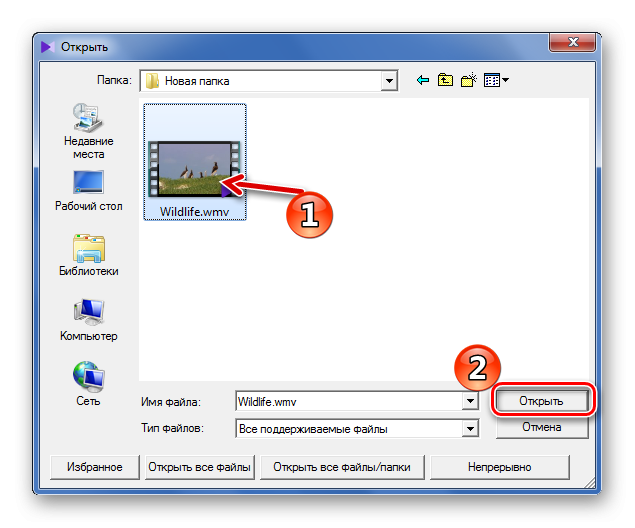Go up one folder level
The image size is (635, 528).
(x=445, y=80)
